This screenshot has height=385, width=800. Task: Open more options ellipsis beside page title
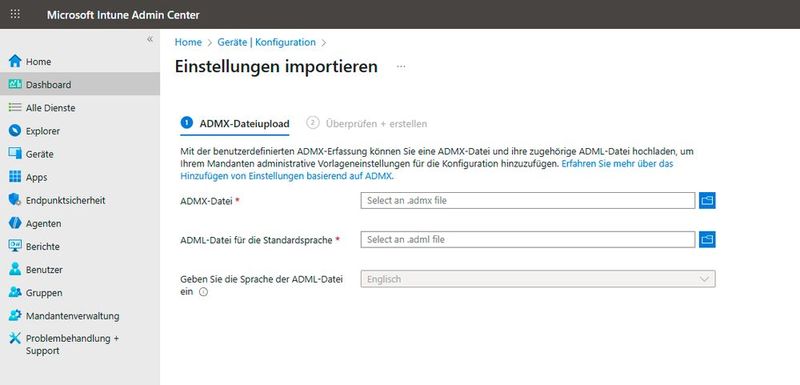click(401, 67)
